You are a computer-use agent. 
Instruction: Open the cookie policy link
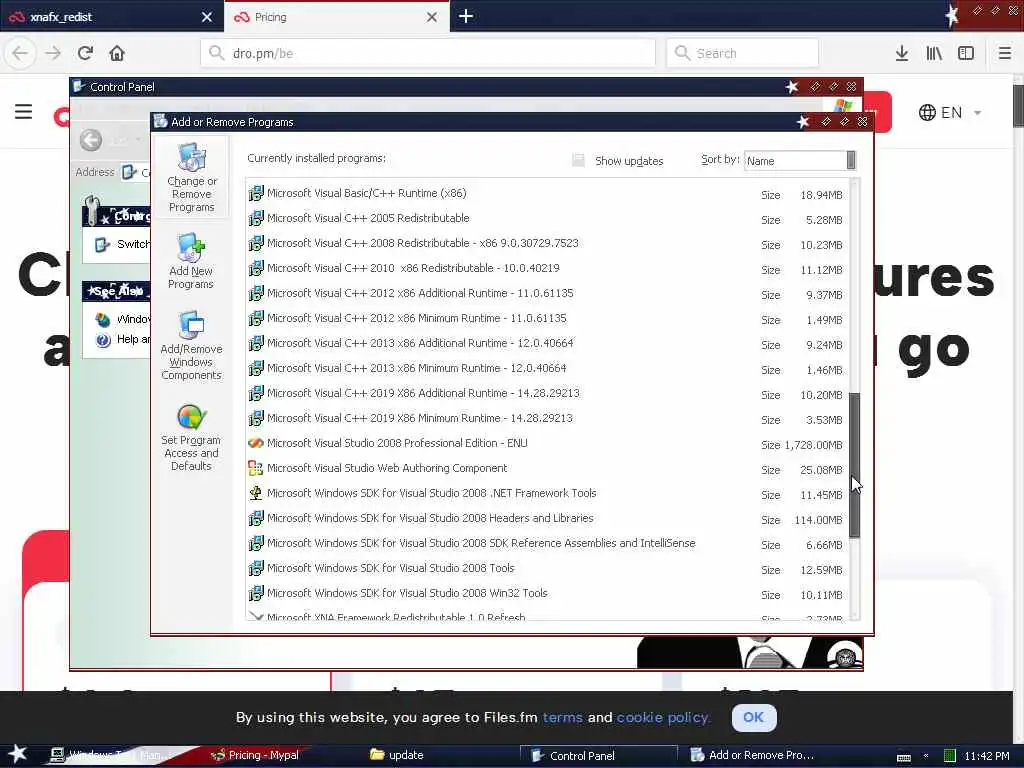[662, 718]
